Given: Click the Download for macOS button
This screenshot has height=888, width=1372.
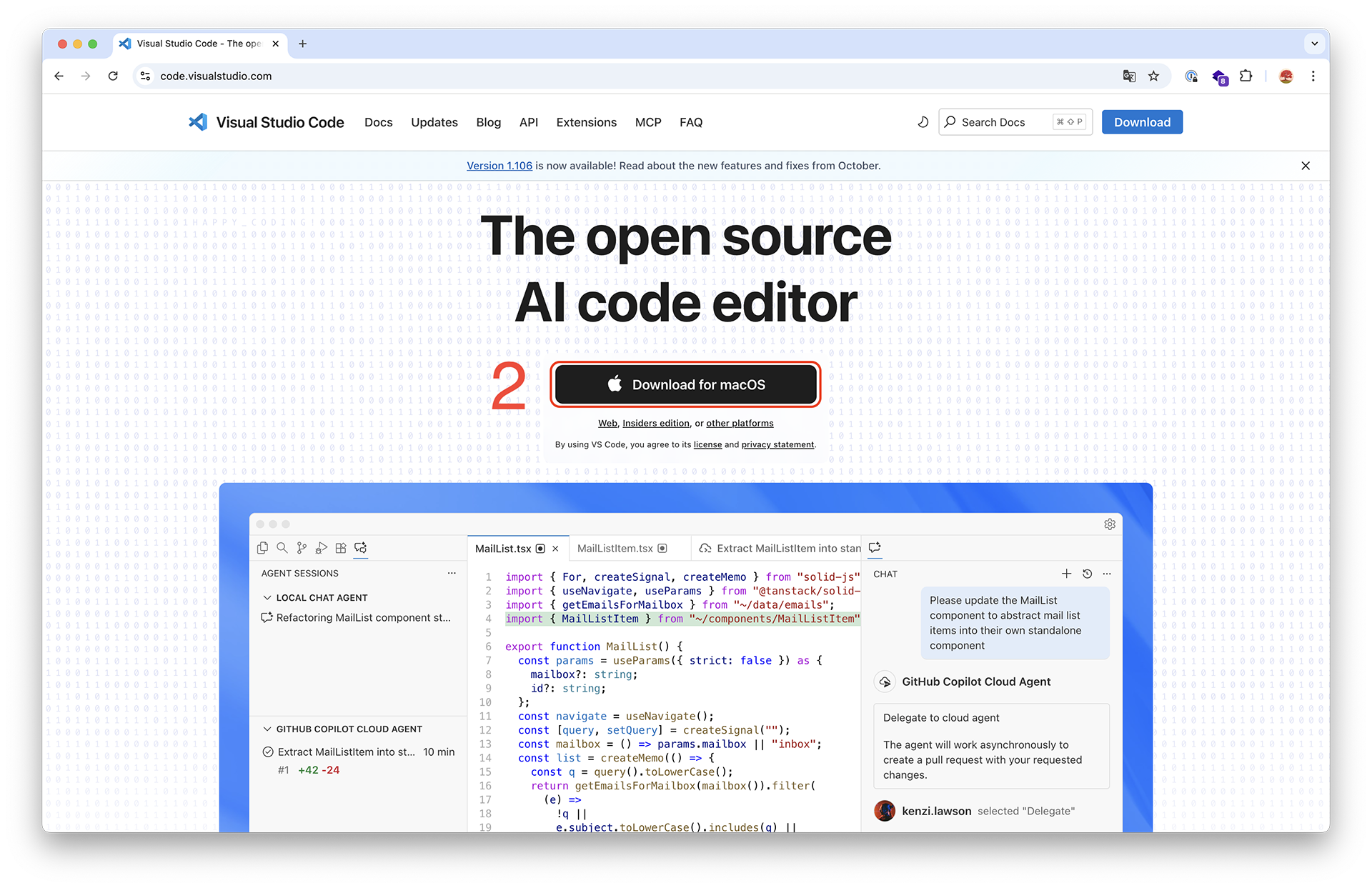Looking at the screenshot, I should [685, 384].
